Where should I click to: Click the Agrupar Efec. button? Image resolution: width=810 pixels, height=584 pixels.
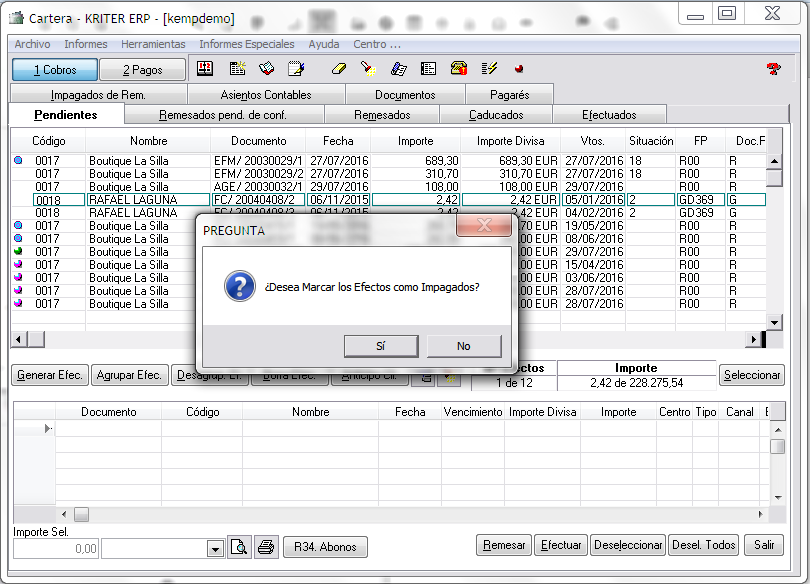tap(129, 375)
